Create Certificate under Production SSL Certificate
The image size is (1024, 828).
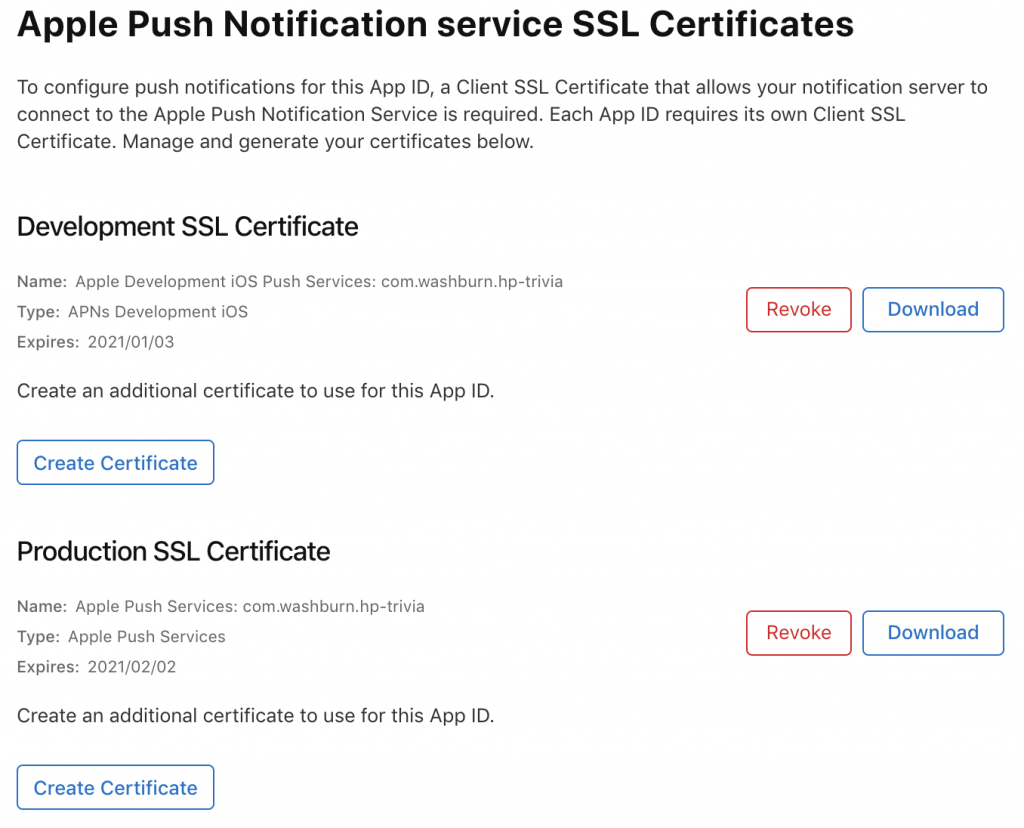(x=116, y=788)
